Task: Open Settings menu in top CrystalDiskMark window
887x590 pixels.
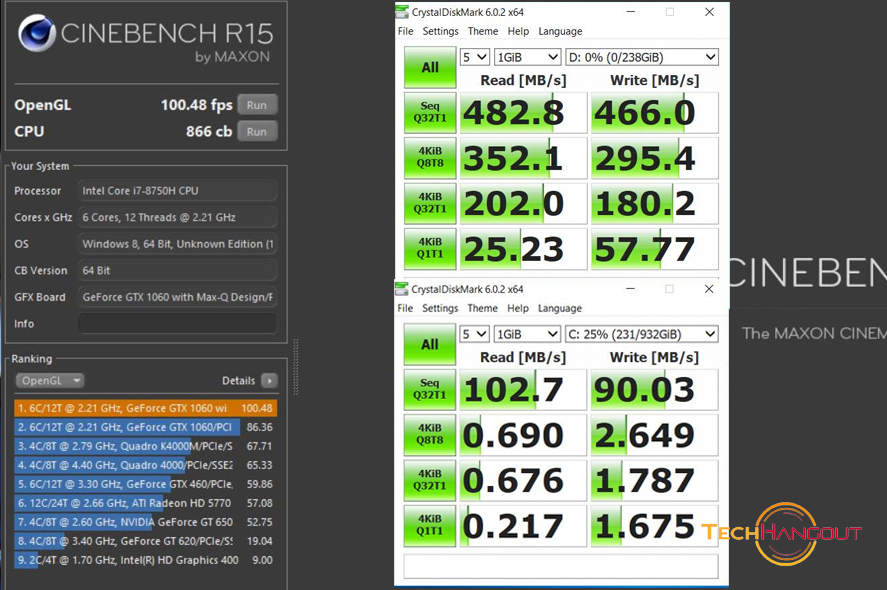Action: tap(441, 31)
